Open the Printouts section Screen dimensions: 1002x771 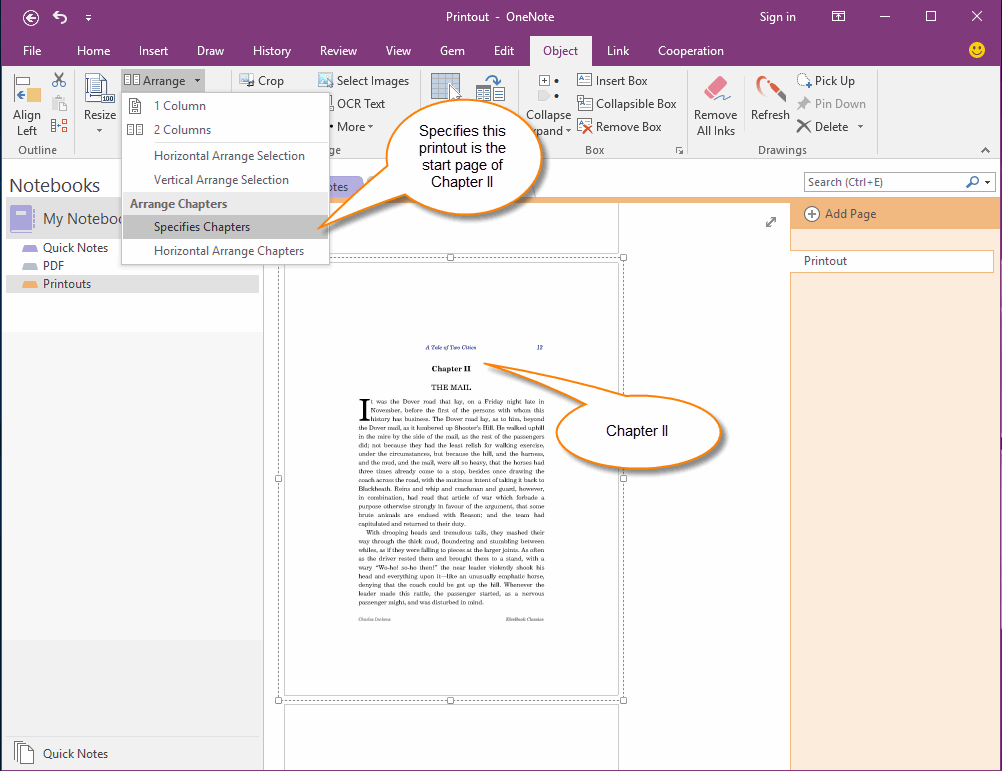tap(132, 284)
